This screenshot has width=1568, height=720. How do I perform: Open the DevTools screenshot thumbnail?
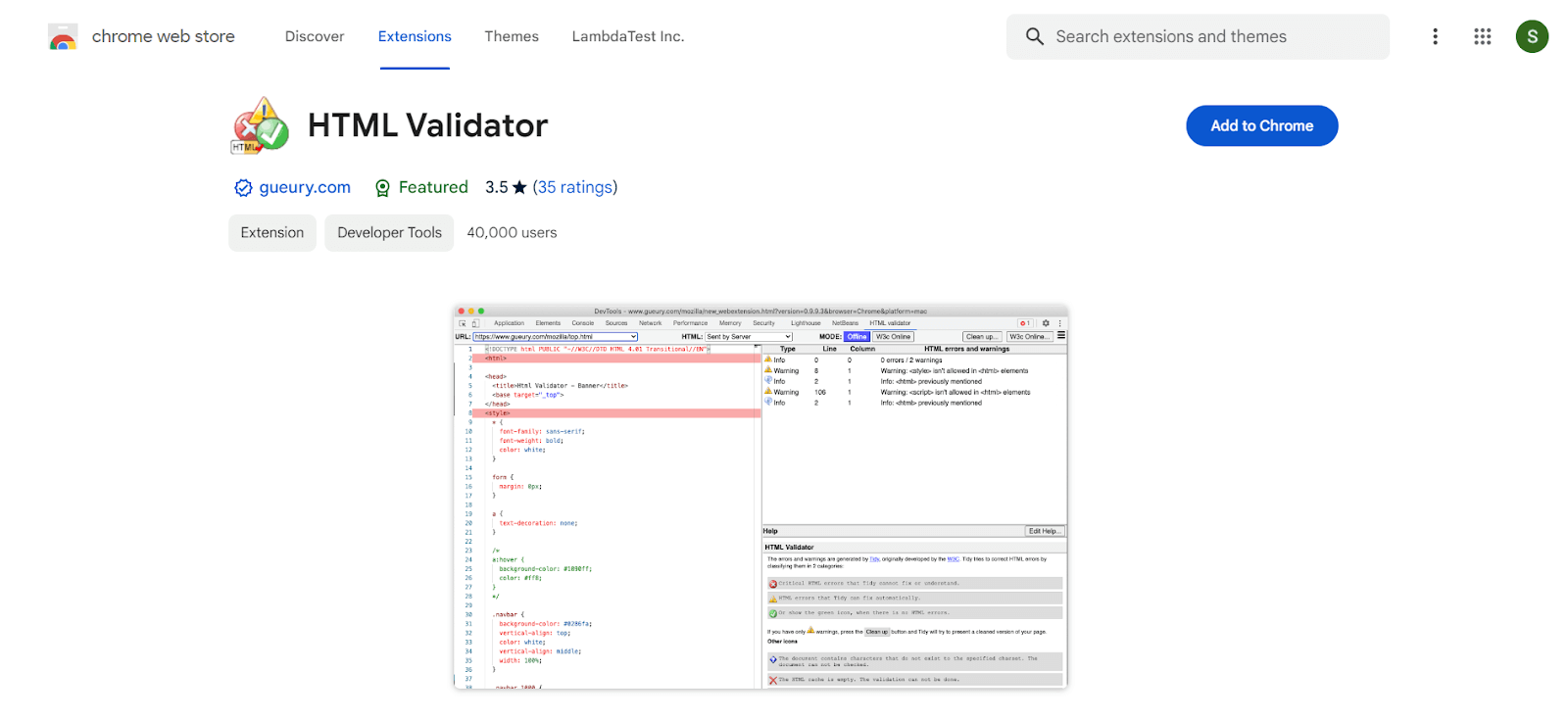[x=760, y=497]
